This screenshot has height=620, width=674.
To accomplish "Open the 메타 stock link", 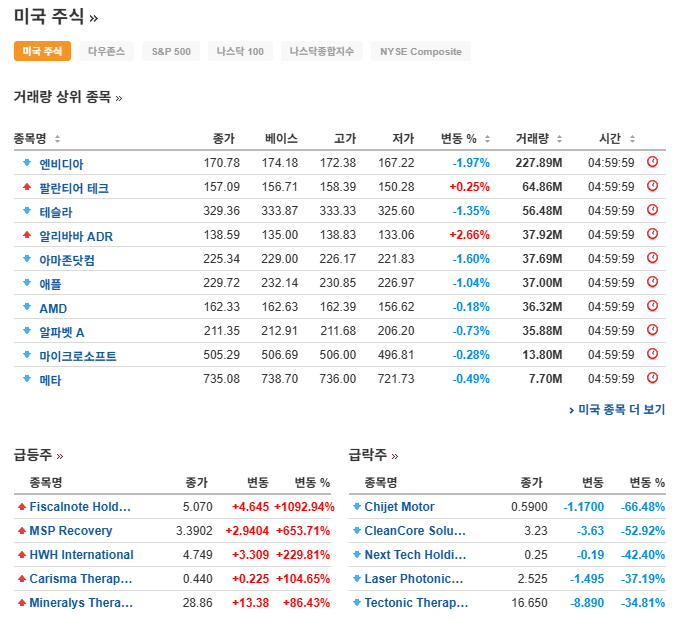I will [50, 380].
